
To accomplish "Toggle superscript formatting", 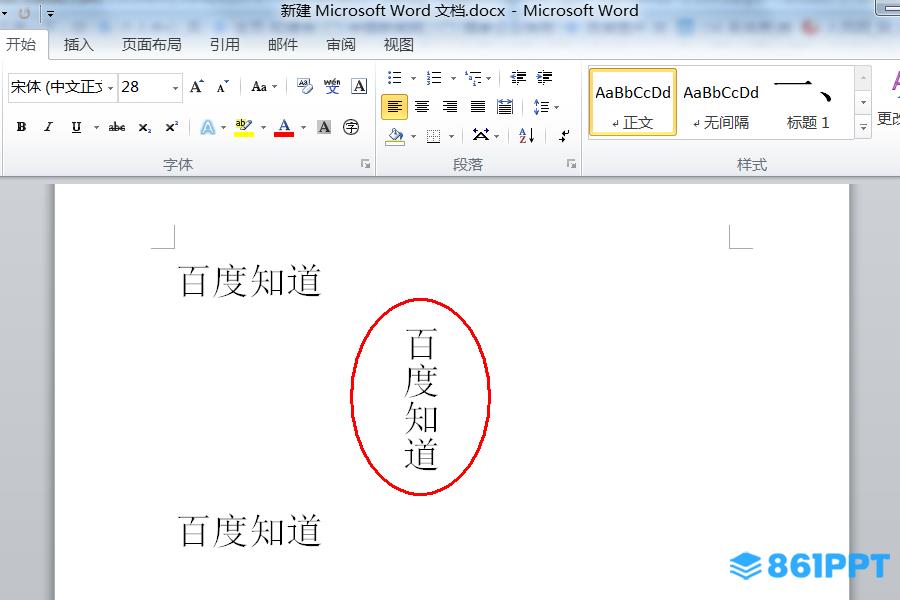I will click(x=171, y=127).
